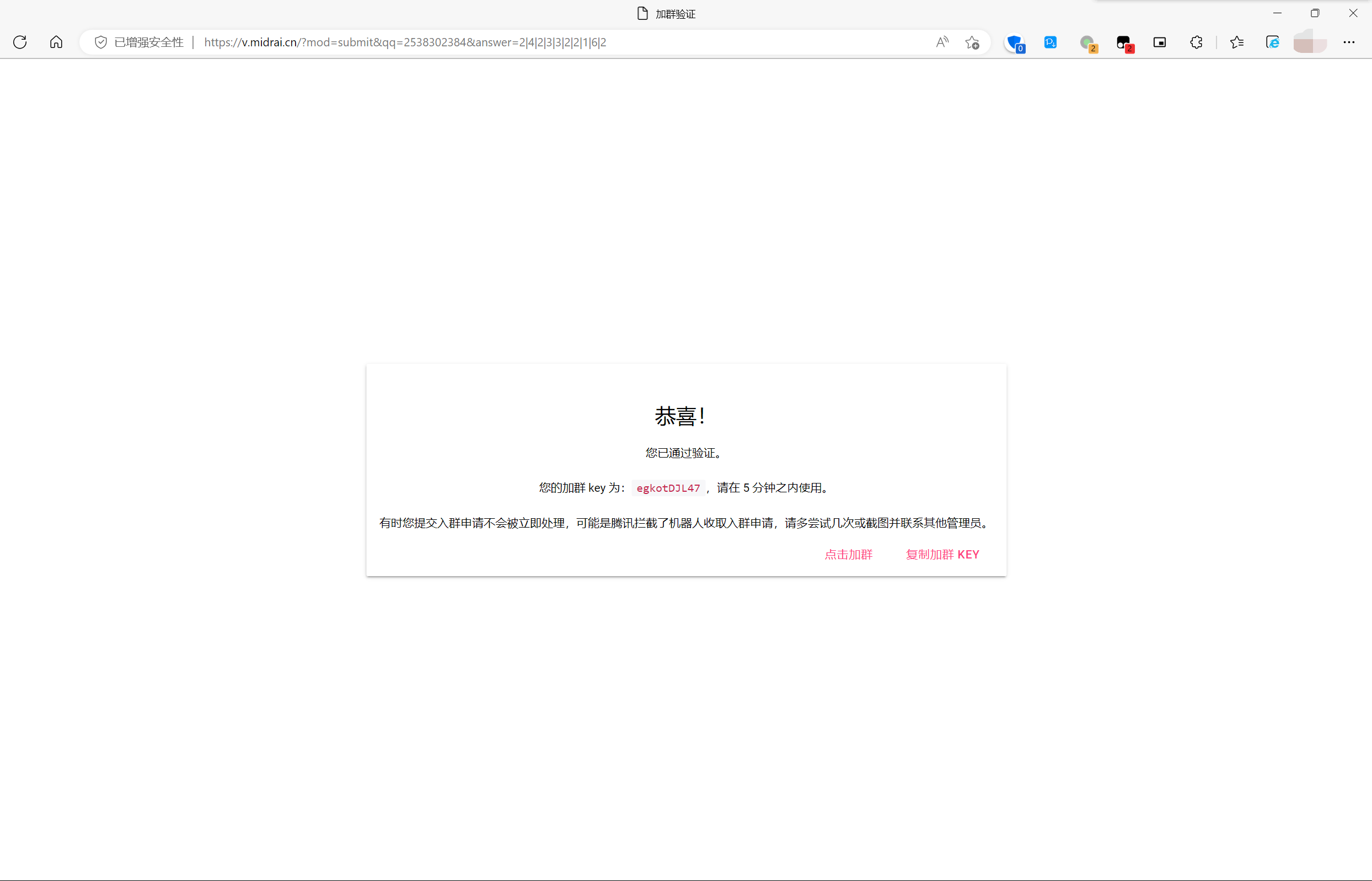This screenshot has width=1372, height=881.
Task: Go to the browser home page icon
Action: click(x=56, y=42)
